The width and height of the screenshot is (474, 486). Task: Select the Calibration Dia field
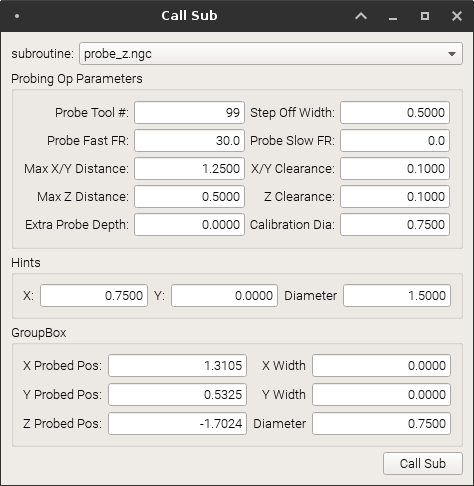[395, 224]
